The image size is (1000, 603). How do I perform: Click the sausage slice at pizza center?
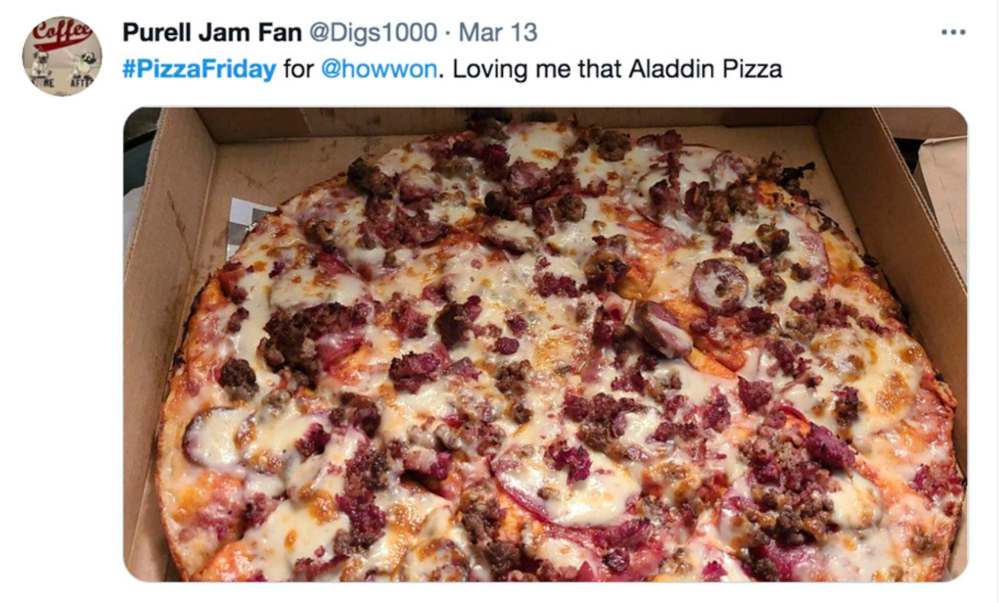pos(663,328)
